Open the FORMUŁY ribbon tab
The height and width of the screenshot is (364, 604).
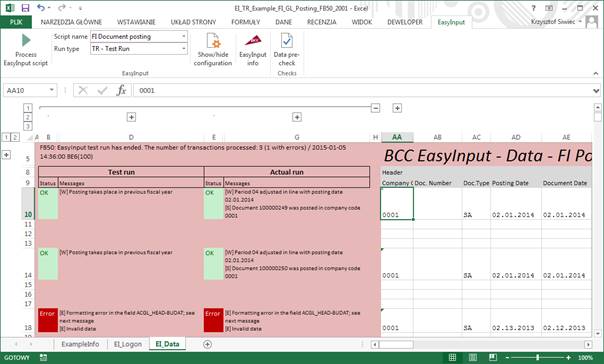[246, 22]
